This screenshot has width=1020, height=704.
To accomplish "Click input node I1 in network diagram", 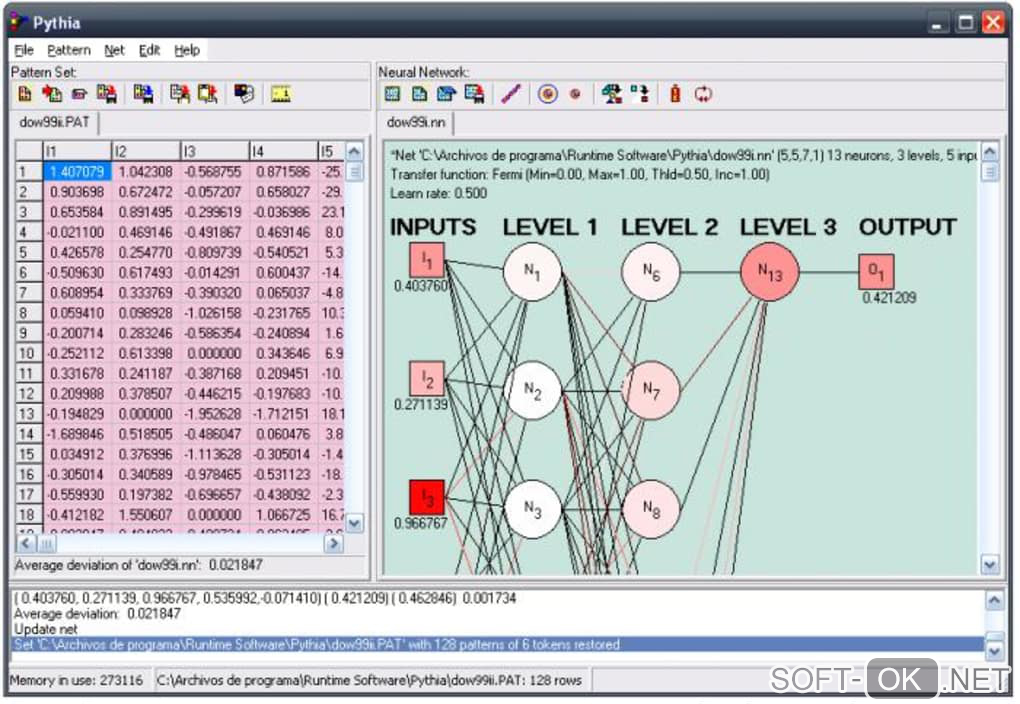I will click(427, 260).
